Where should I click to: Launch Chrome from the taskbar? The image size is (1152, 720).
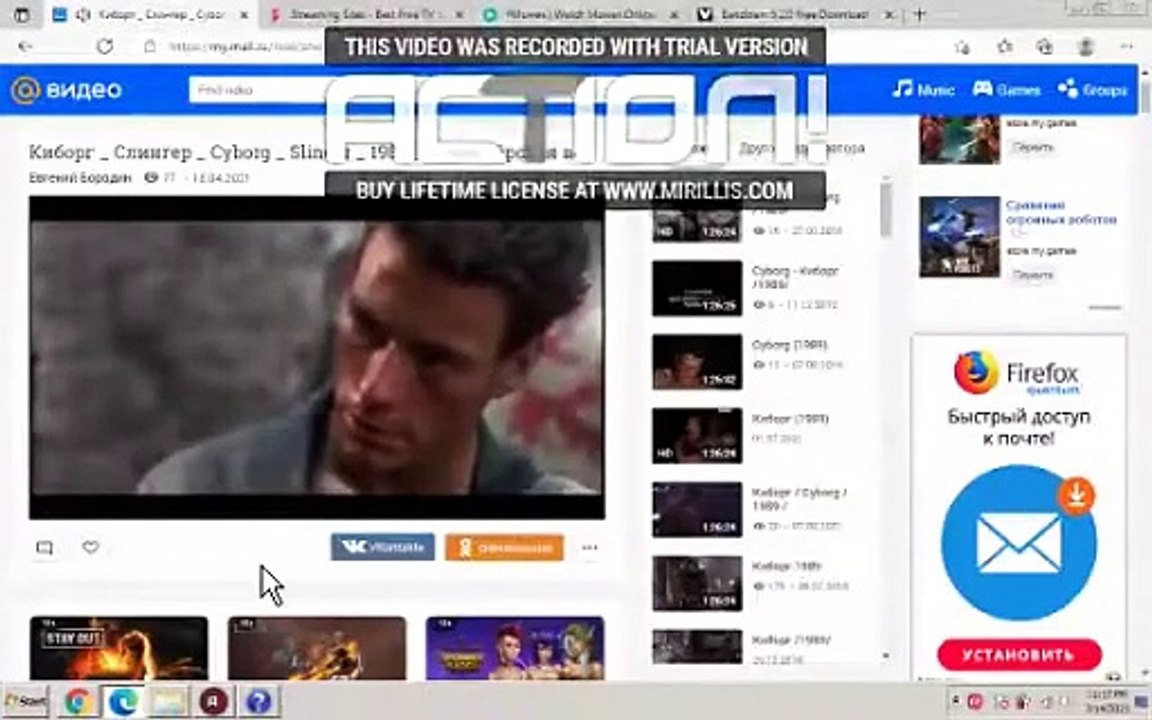[78, 702]
